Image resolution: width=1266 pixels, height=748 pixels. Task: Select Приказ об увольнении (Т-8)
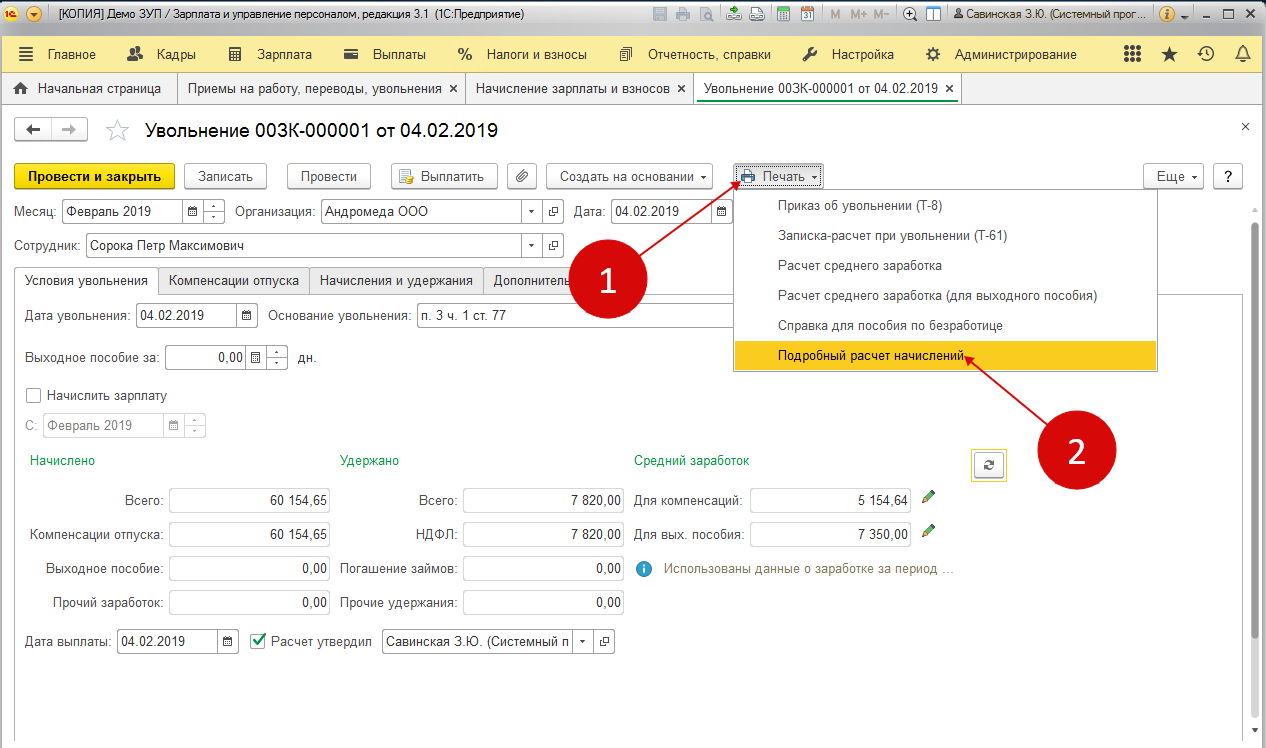945,206
